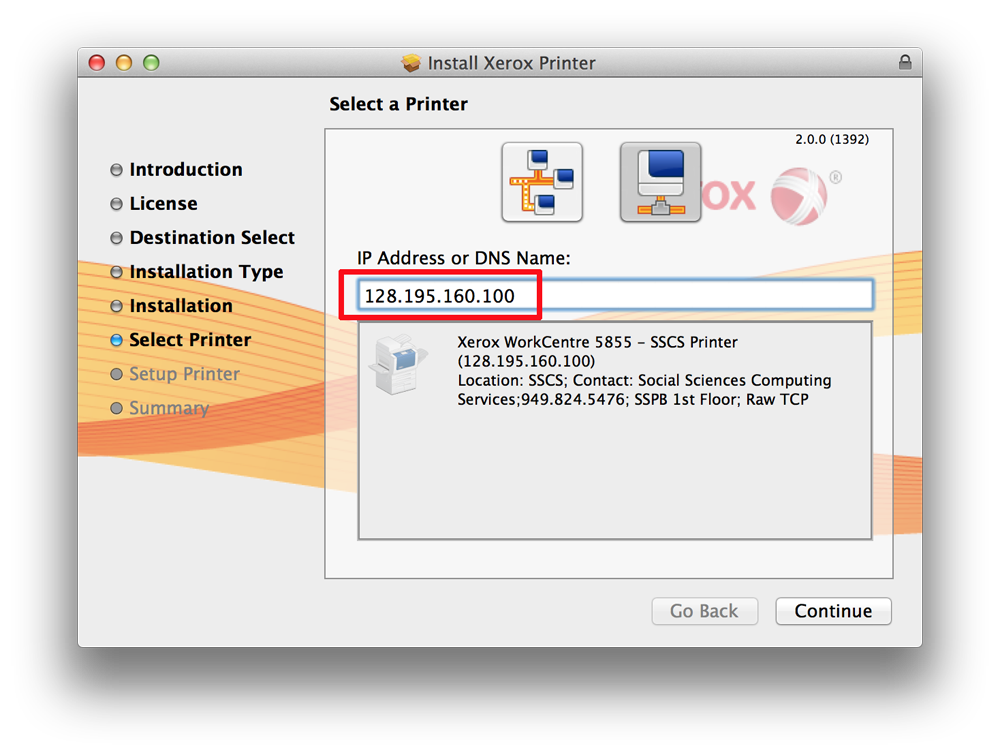Choose the Installation Type step

206,272
